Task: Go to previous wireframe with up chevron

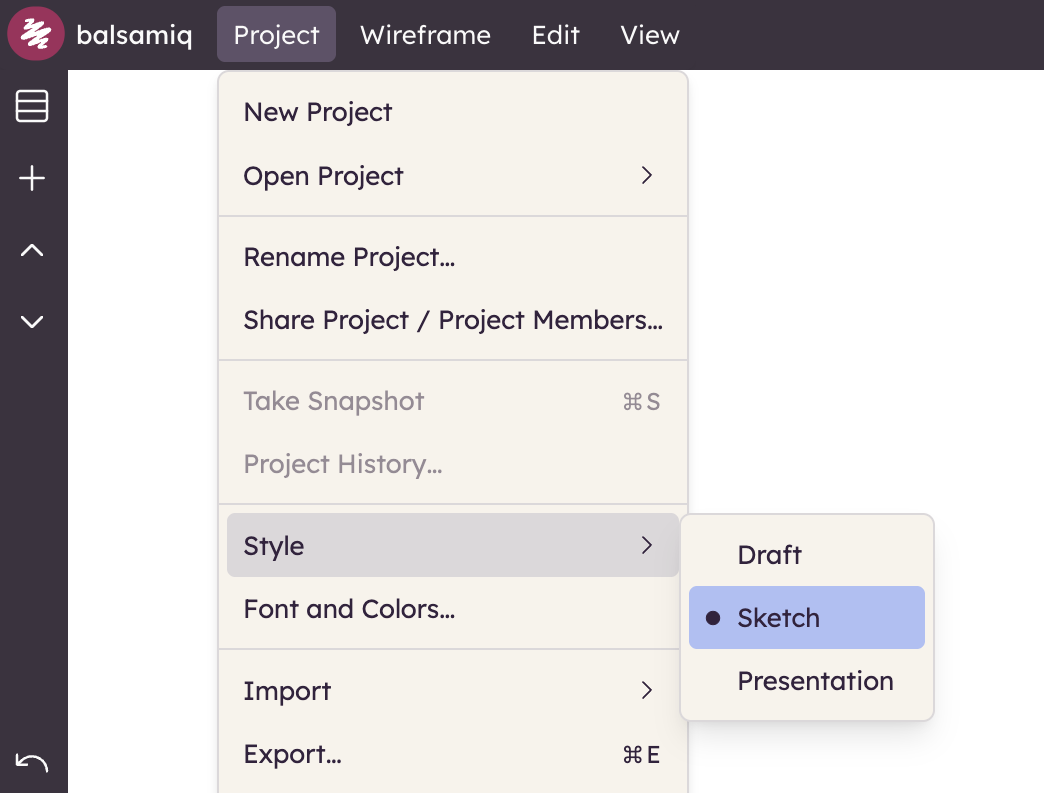Action: click(x=32, y=251)
